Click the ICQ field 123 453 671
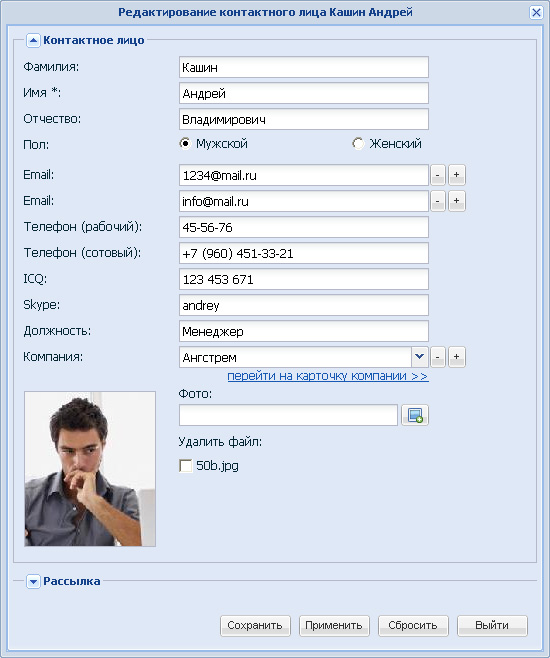This screenshot has width=550, height=658. coord(304,279)
